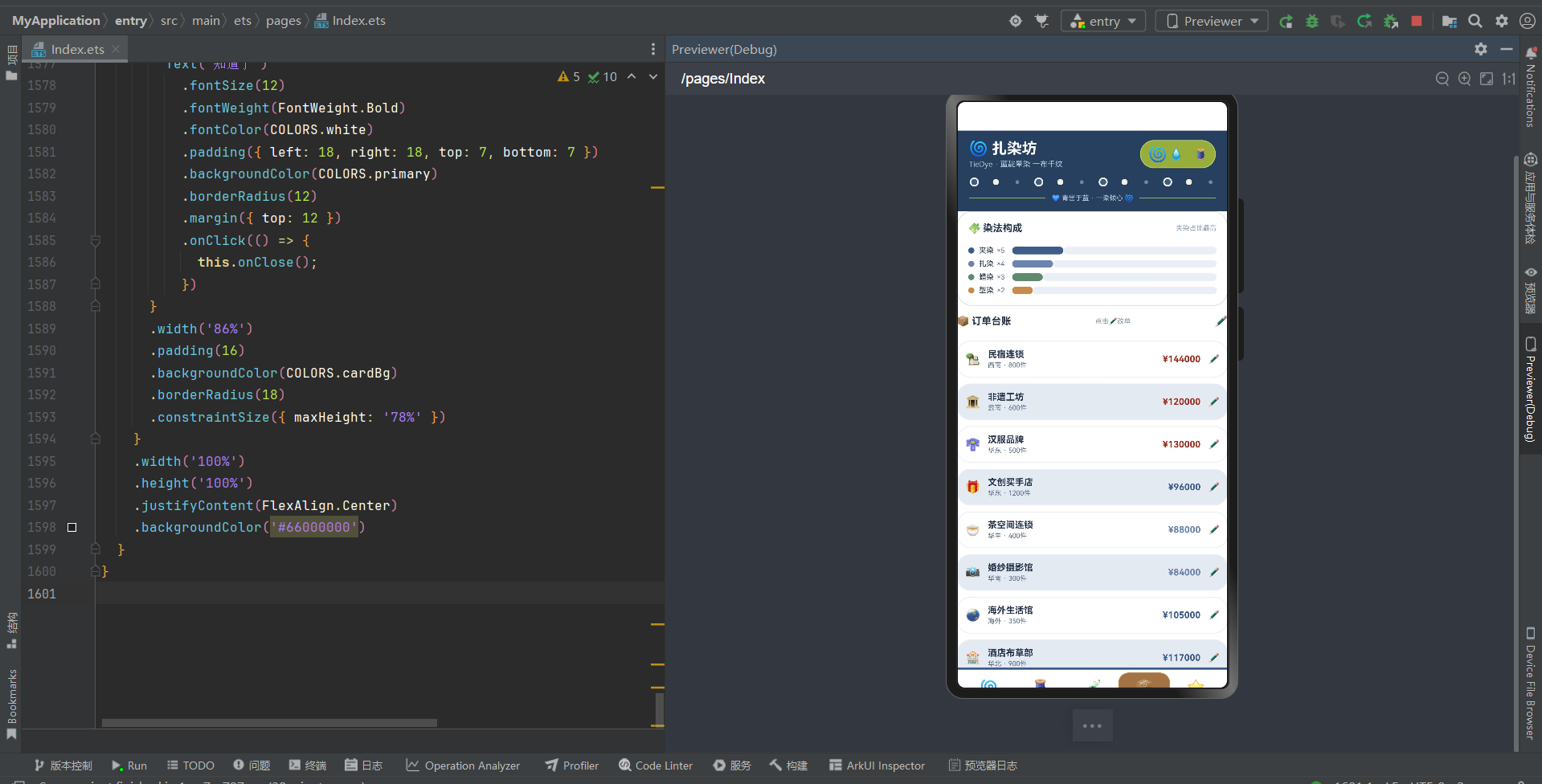1542x784 pixels.
Task: Click the black color swatch on line 1598
Action: coord(72,527)
